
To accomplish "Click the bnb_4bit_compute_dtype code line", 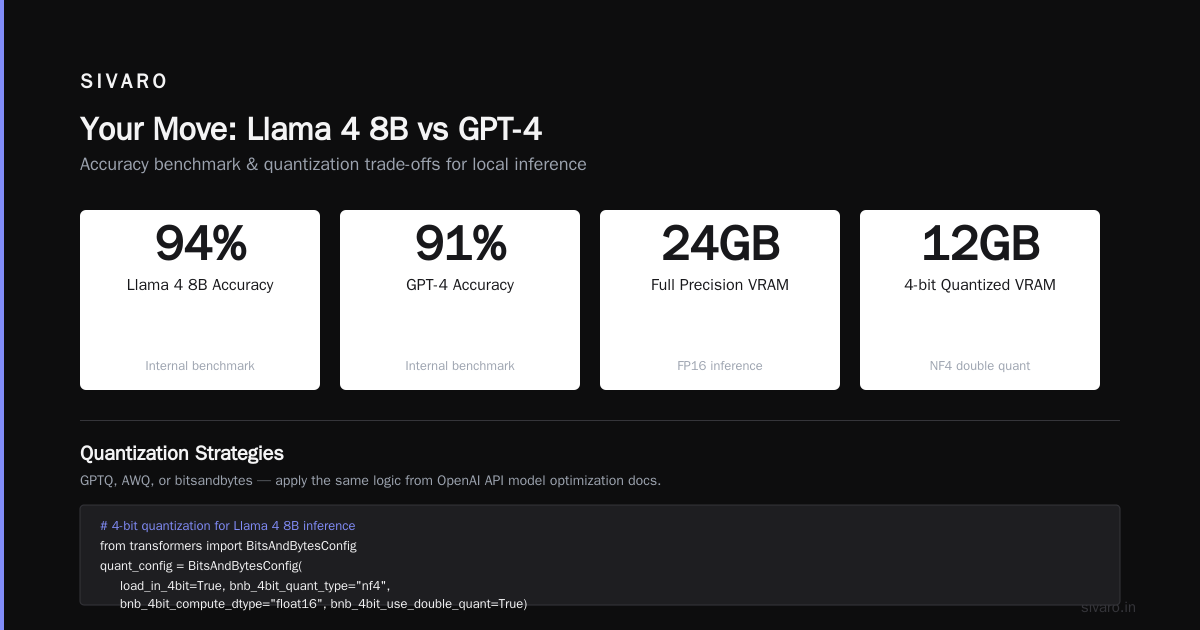I will [x=323, y=604].
